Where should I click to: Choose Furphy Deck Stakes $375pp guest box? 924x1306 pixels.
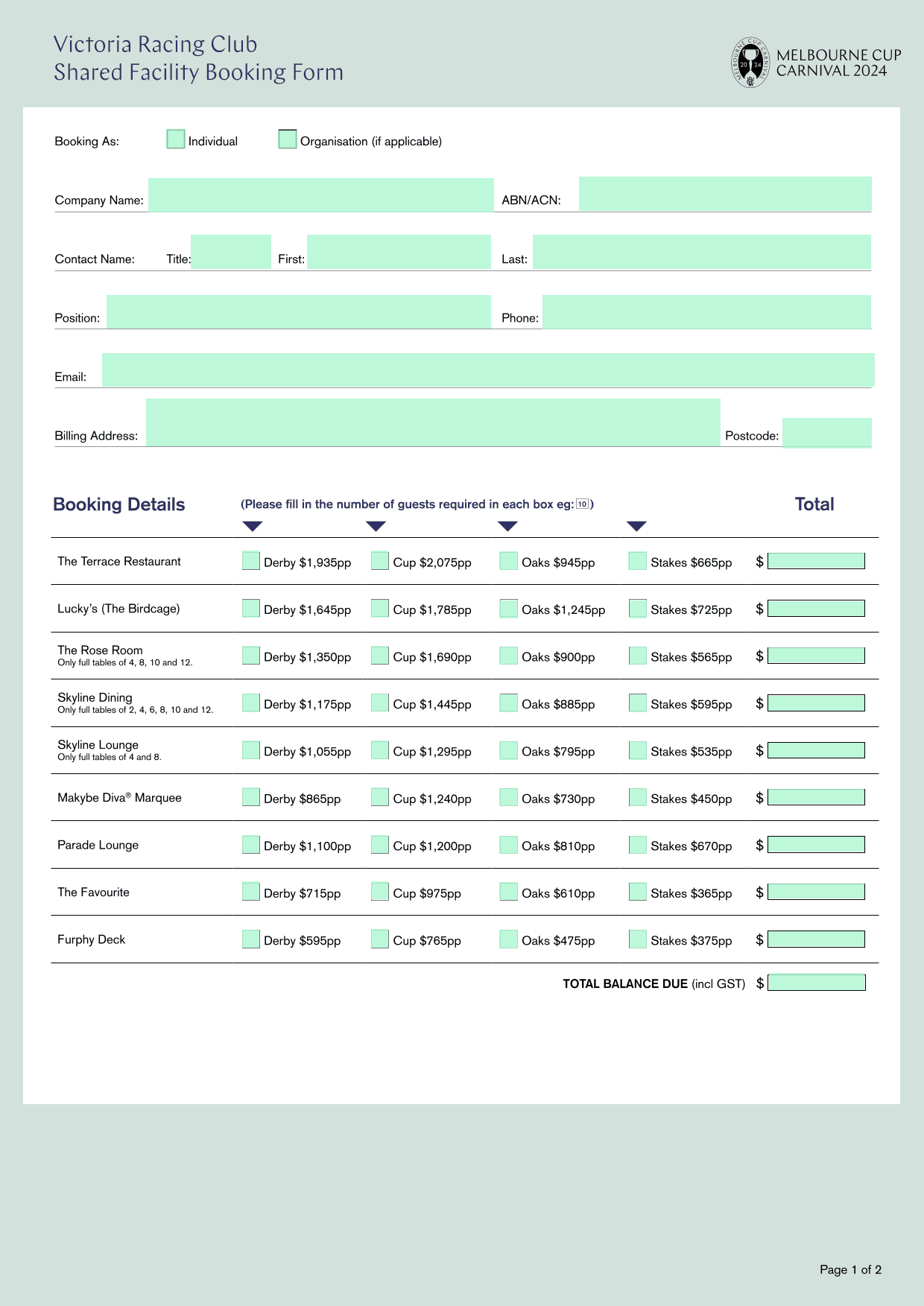638,939
